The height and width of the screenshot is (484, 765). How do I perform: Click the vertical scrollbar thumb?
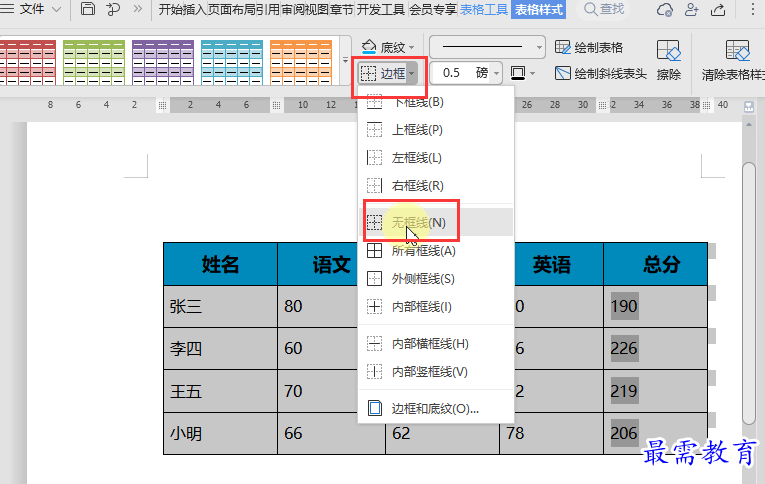pos(748,293)
